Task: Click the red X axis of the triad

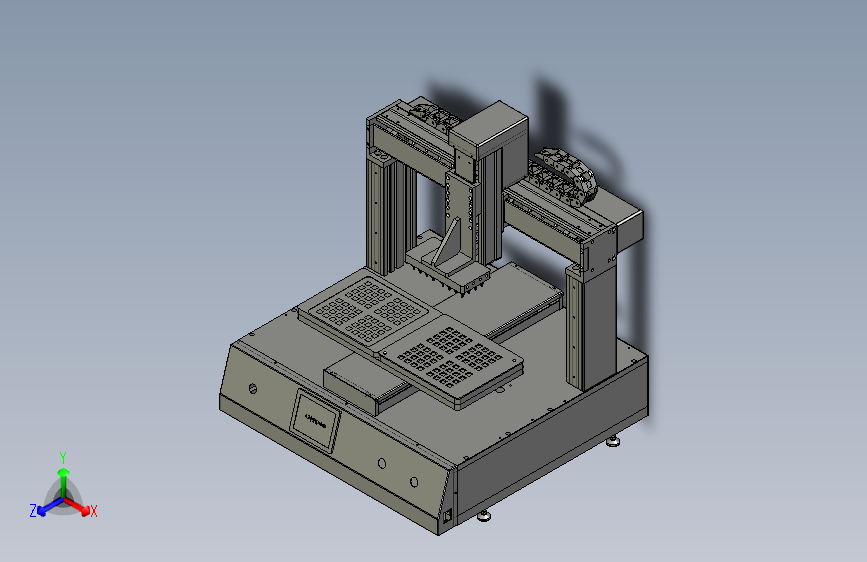Action: [x=77, y=506]
